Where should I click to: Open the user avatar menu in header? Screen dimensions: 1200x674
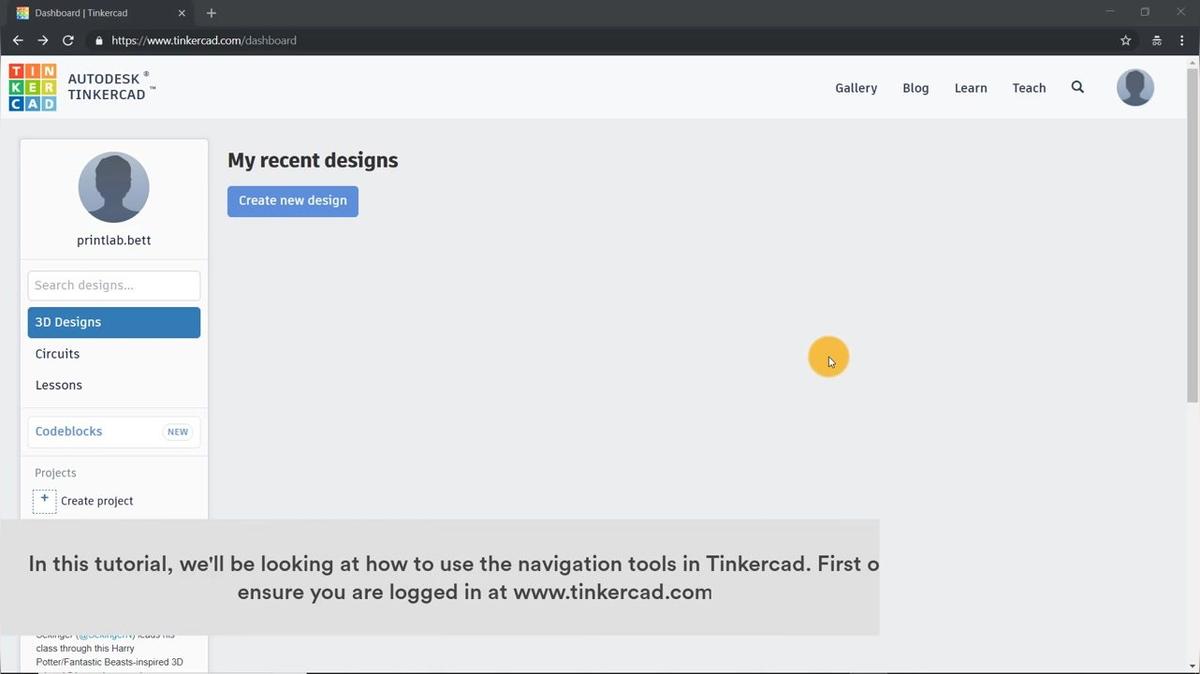point(1135,88)
